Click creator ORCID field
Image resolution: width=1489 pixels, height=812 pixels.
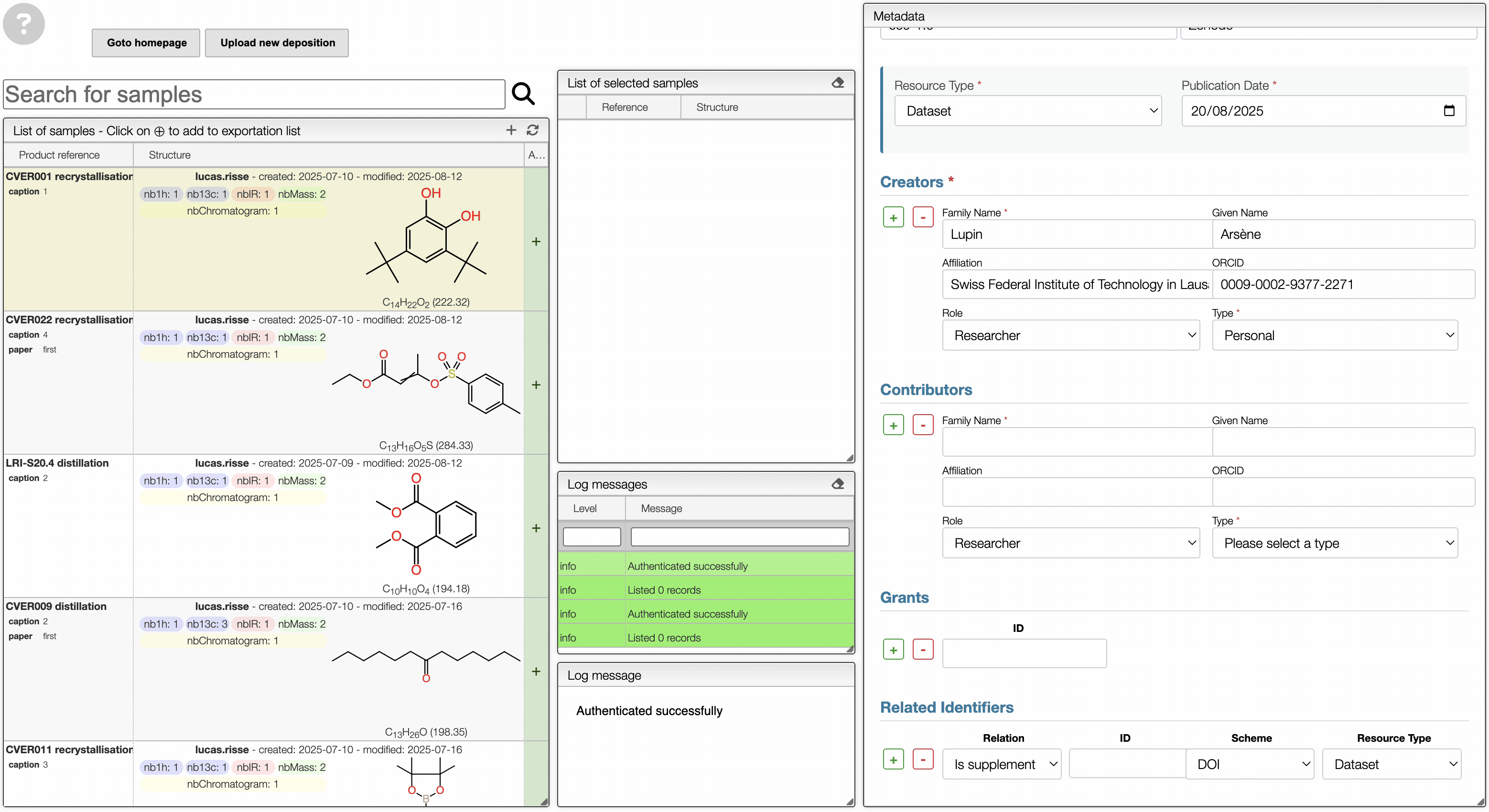1343,284
